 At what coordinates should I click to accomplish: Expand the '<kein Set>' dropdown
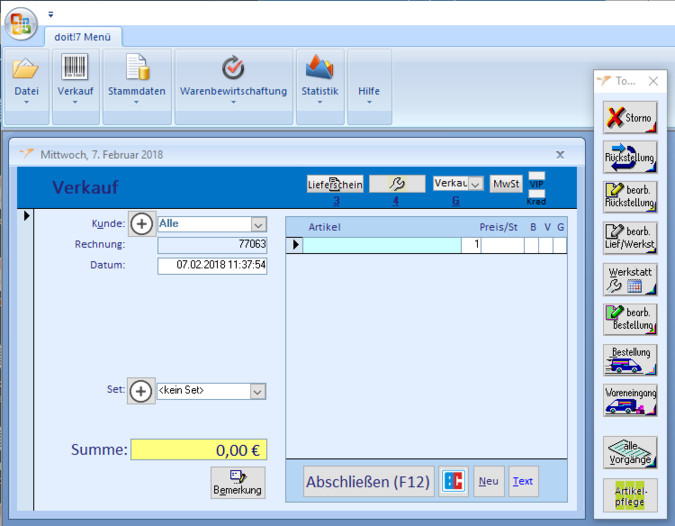click(x=257, y=392)
